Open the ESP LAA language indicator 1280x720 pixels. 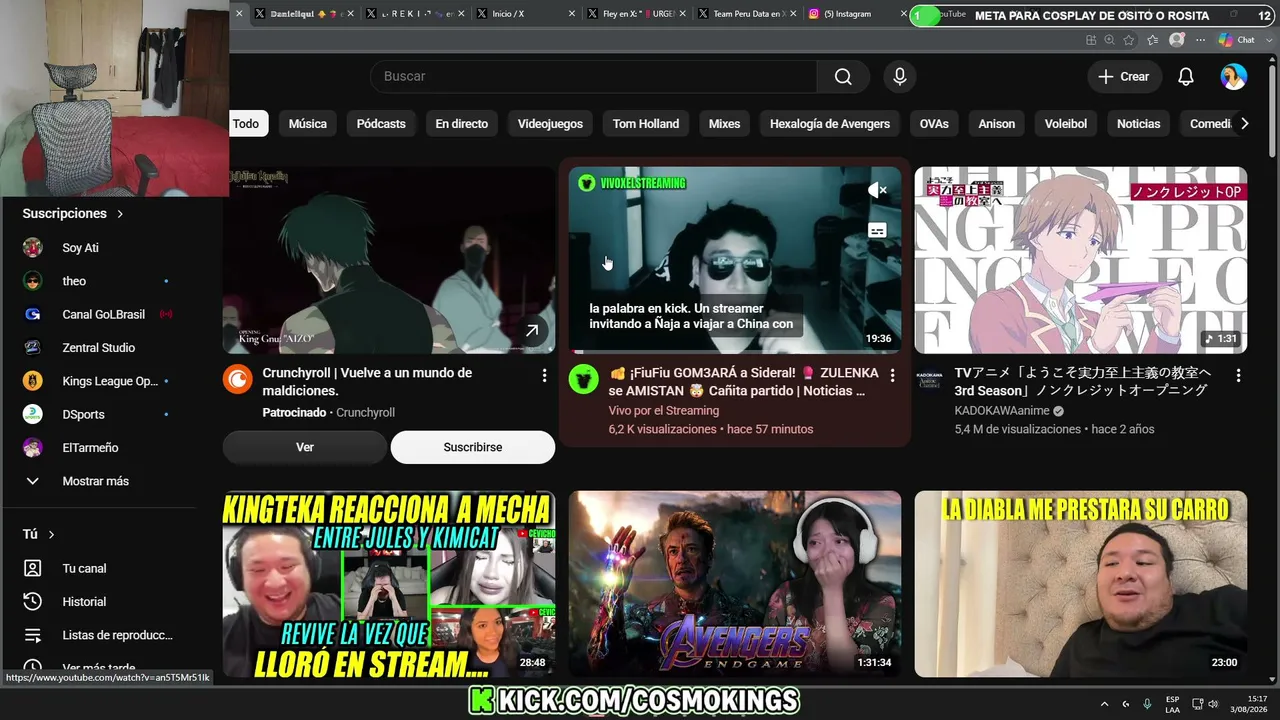tap(1172, 704)
